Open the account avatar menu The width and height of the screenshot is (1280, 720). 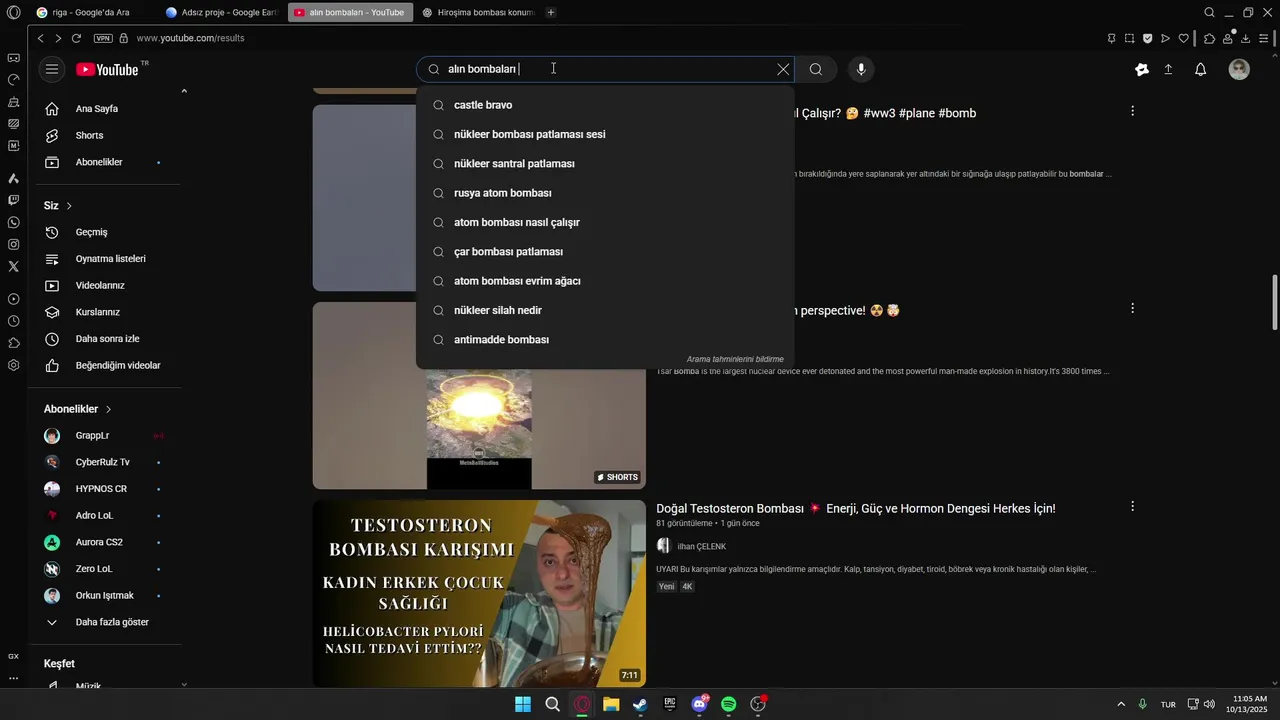point(1239,69)
